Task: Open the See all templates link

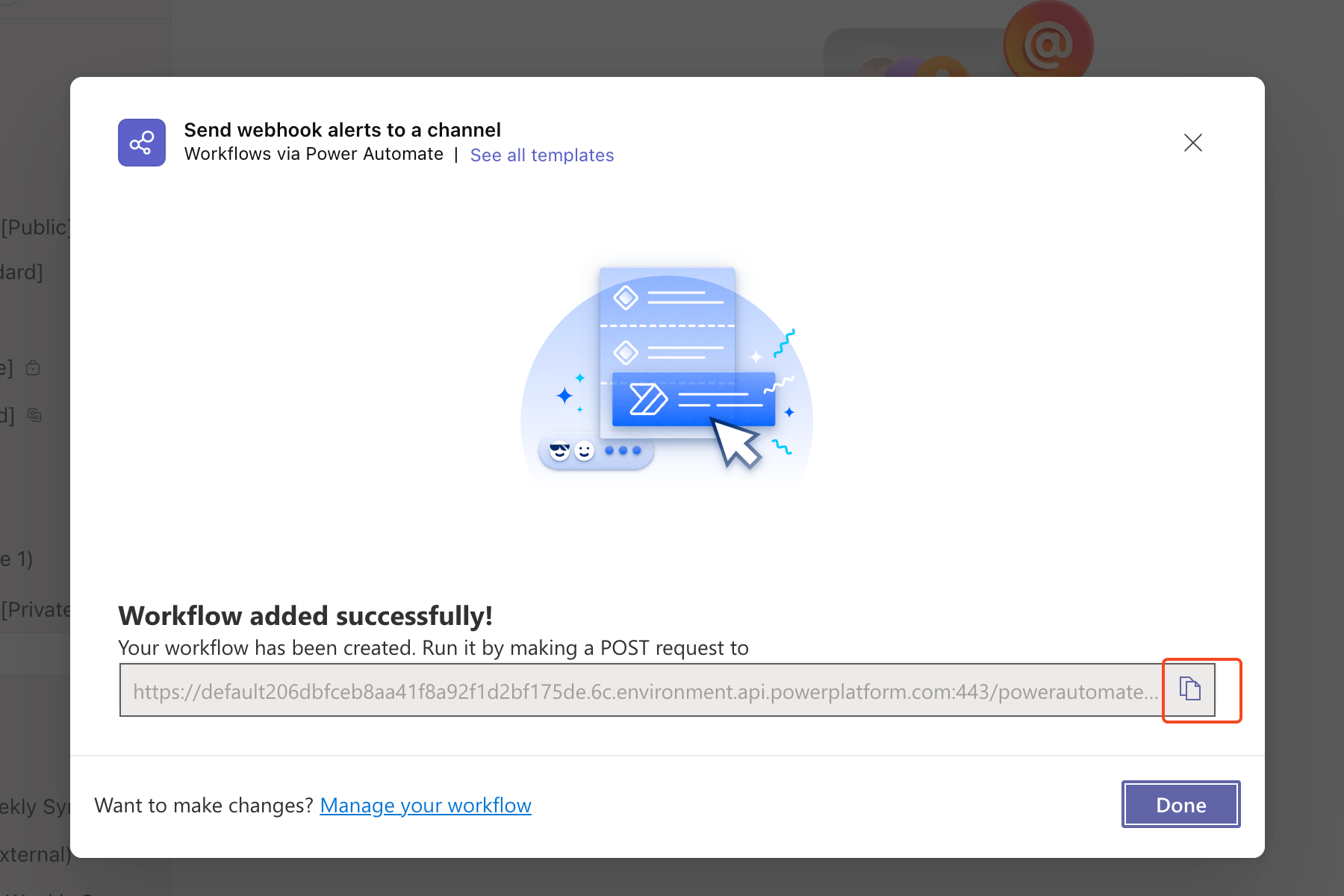Action: [541, 155]
